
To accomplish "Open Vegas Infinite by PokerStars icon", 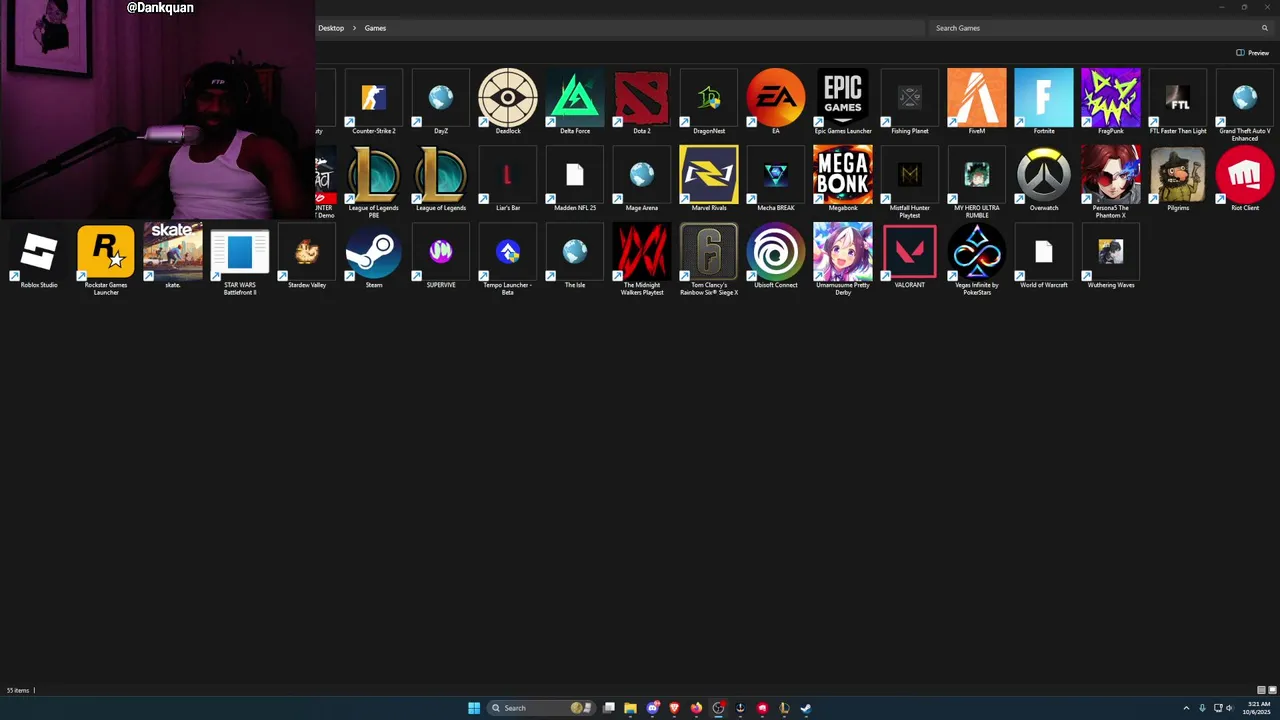I will pyautogui.click(x=977, y=259).
